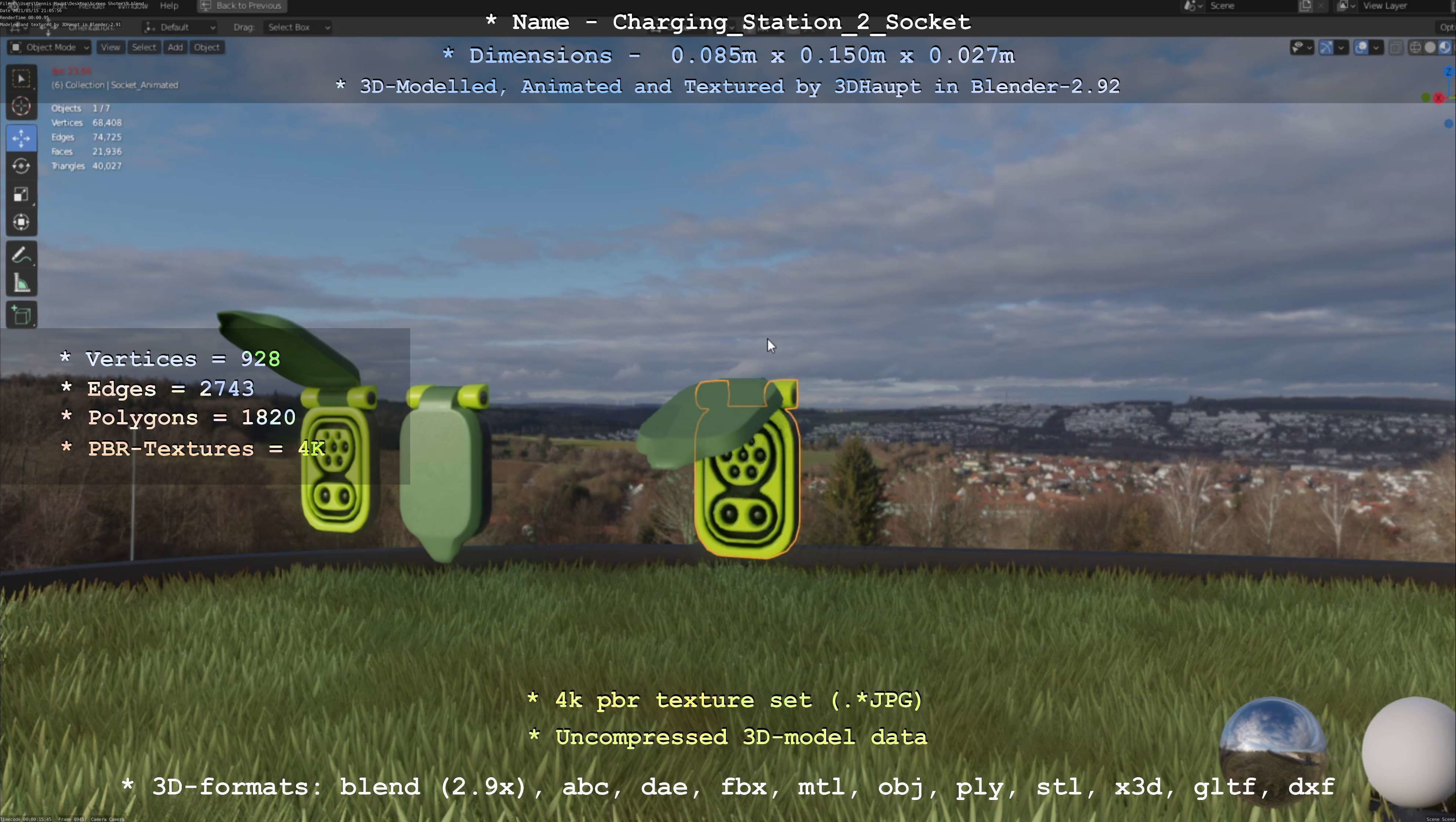Expand the gizmo options arrow
1456x822 pixels.
(1341, 47)
